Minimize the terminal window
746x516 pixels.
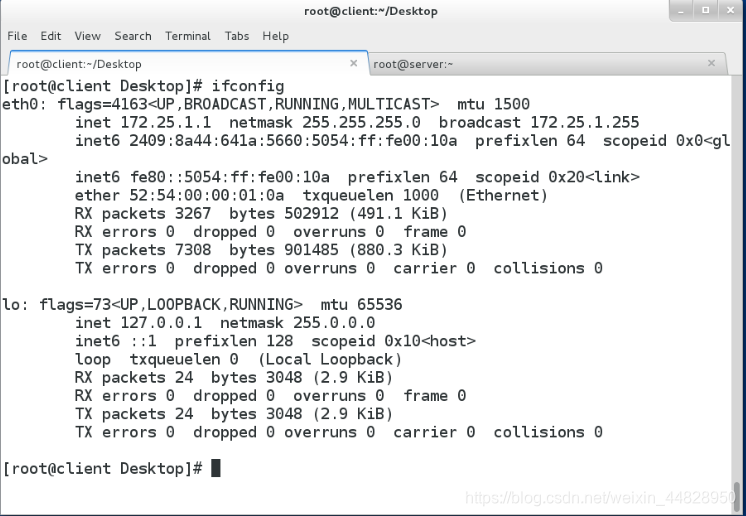tap(681, 10)
